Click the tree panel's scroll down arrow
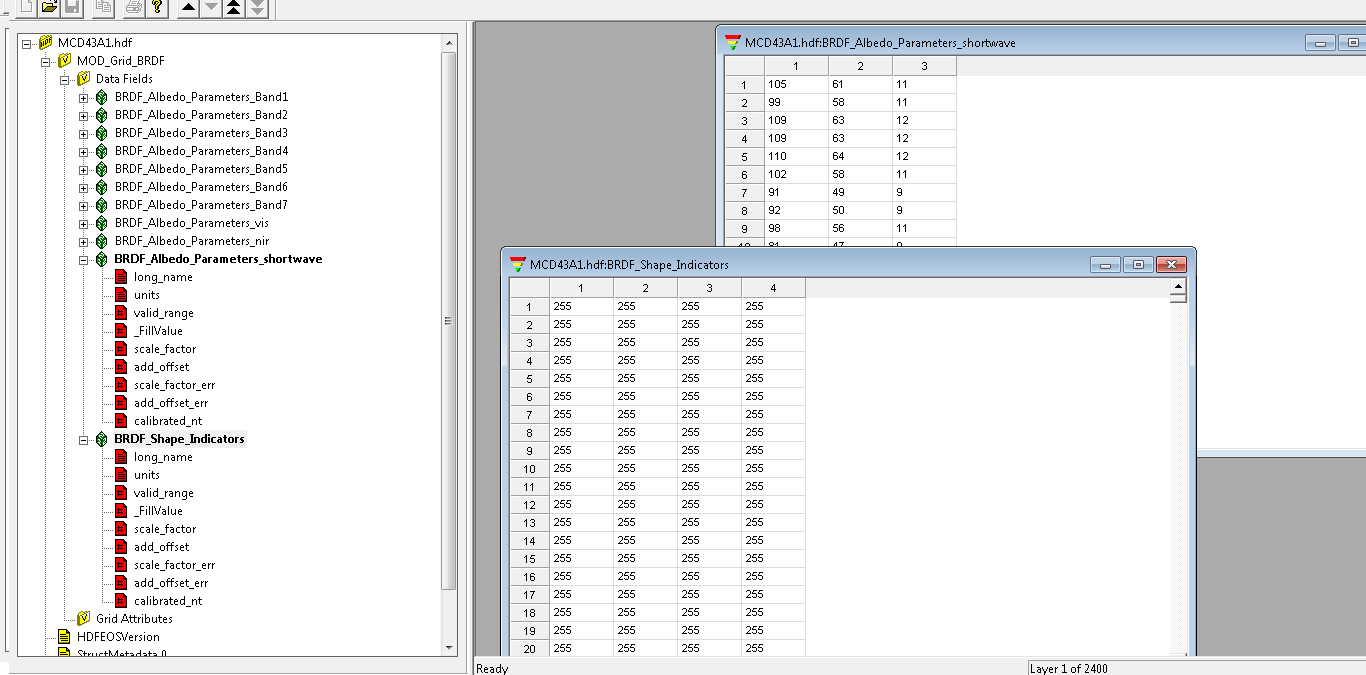This screenshot has height=675, width=1366. pos(448,648)
